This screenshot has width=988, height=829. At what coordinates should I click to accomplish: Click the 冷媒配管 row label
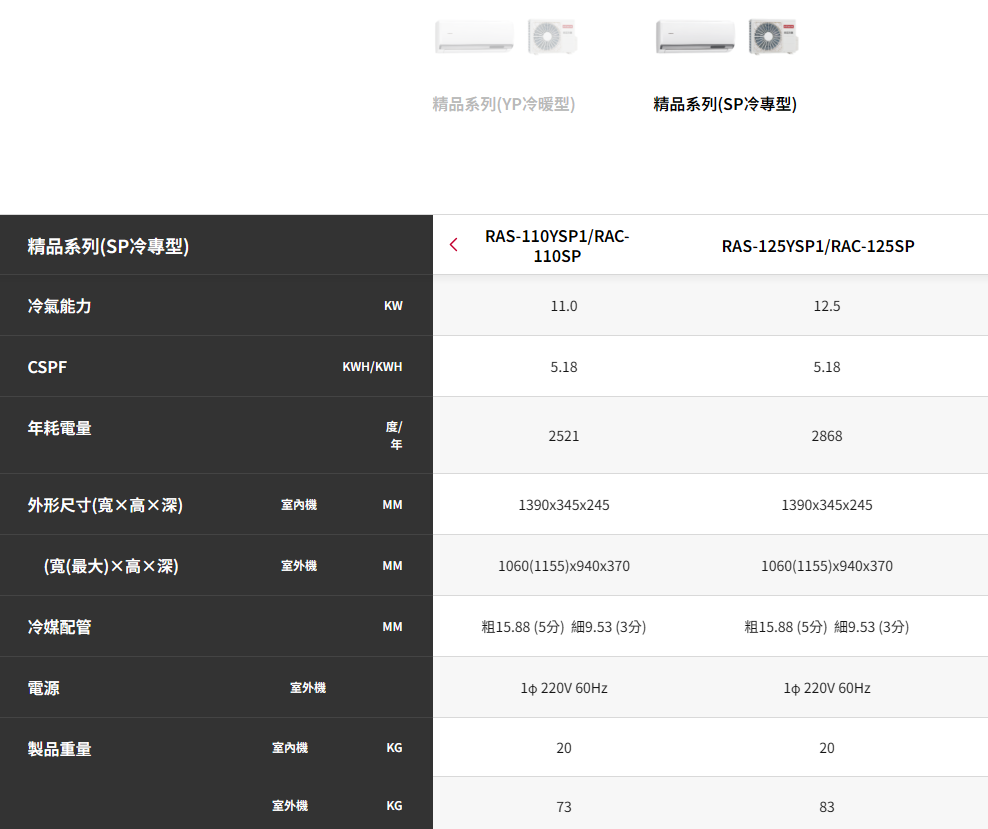click(59, 627)
